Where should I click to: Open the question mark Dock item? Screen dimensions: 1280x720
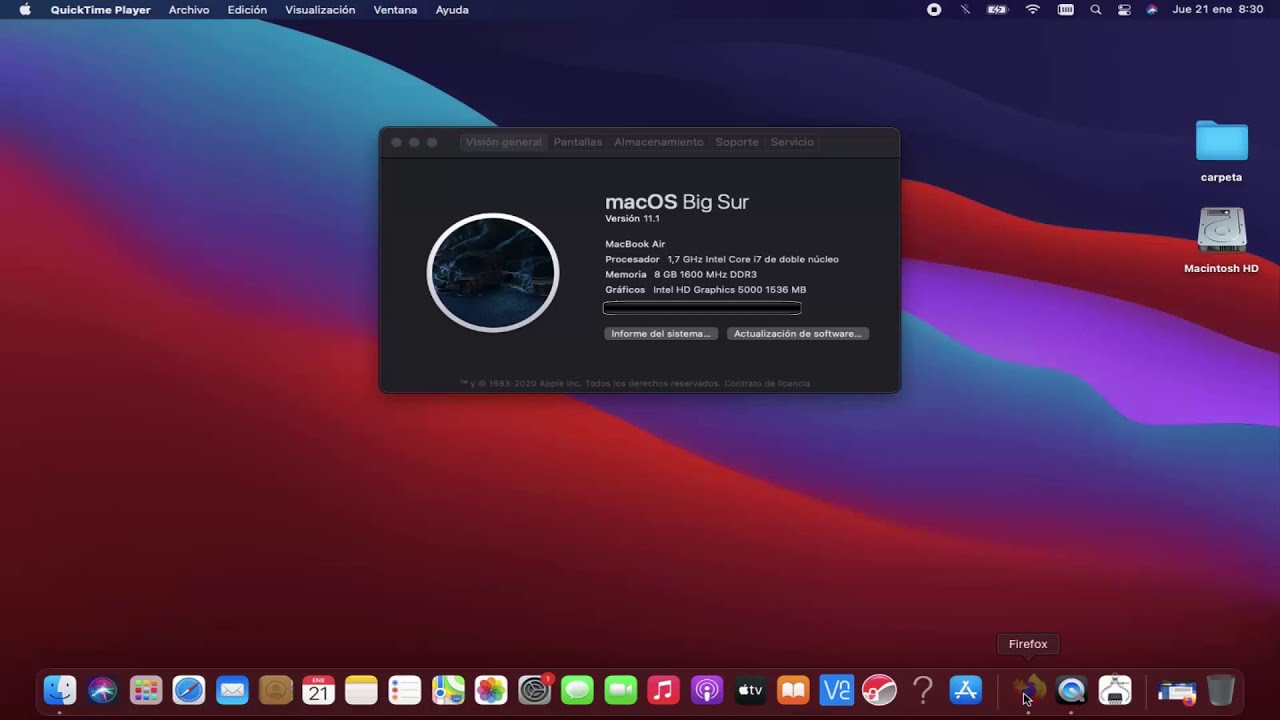pos(923,690)
